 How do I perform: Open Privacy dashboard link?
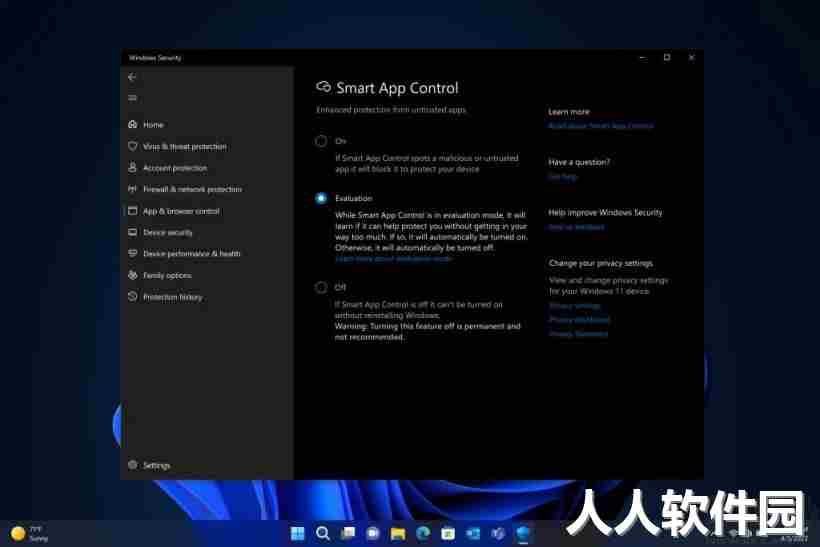coord(579,320)
